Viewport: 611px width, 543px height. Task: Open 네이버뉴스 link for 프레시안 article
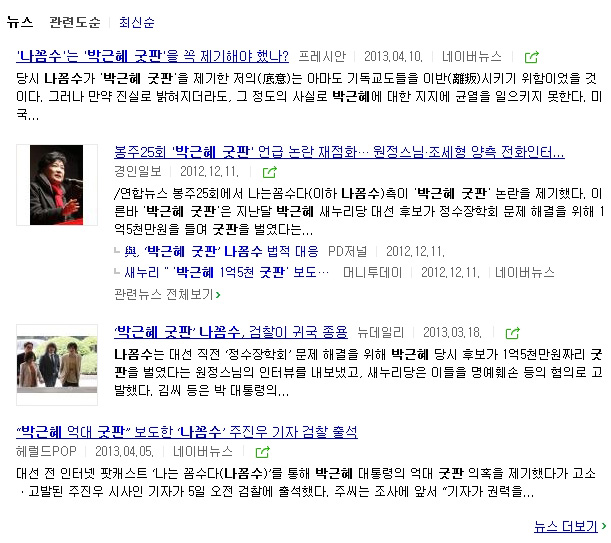tap(471, 57)
